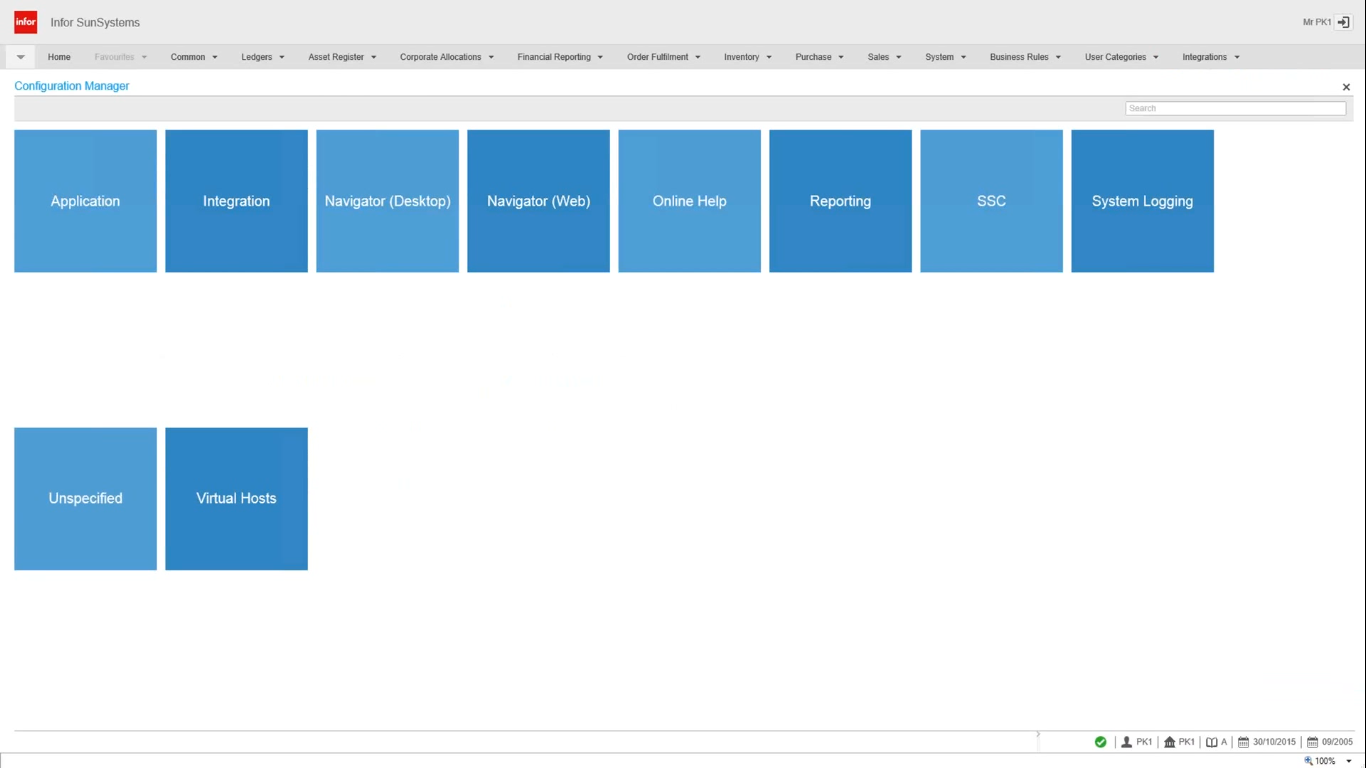The height and width of the screenshot is (768, 1366).
Task: Click the period calendar icon showing 09/2005
Action: click(x=1312, y=742)
